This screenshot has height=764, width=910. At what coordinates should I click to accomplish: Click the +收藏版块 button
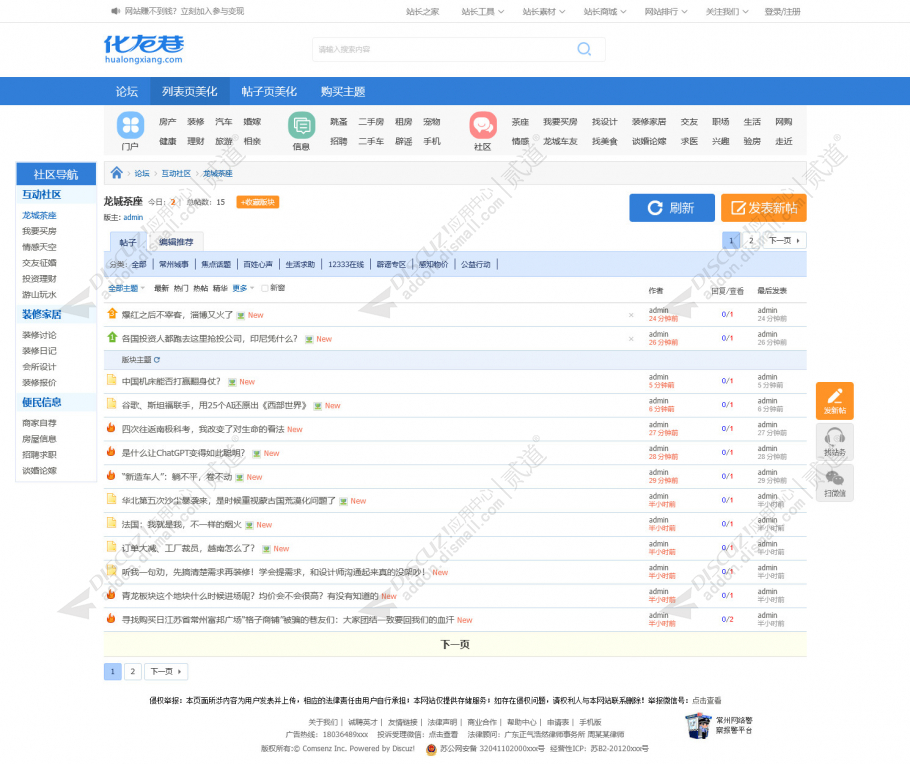click(258, 202)
